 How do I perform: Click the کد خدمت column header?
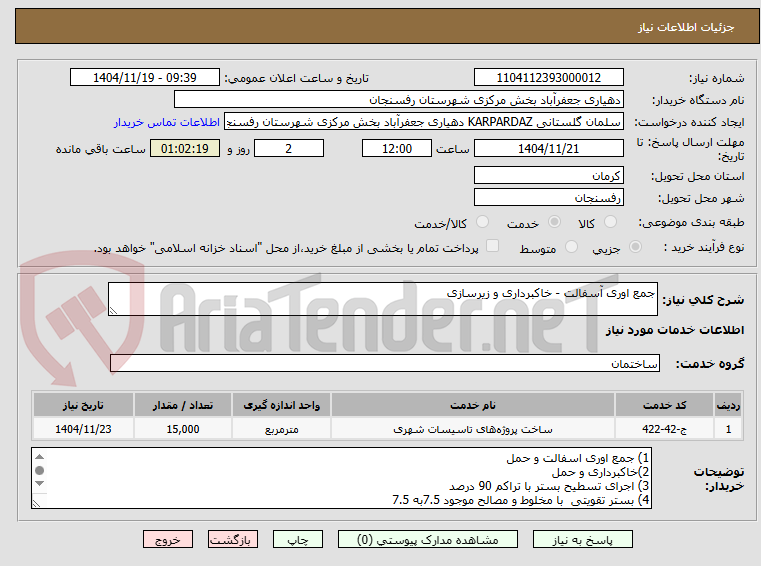tap(664, 405)
